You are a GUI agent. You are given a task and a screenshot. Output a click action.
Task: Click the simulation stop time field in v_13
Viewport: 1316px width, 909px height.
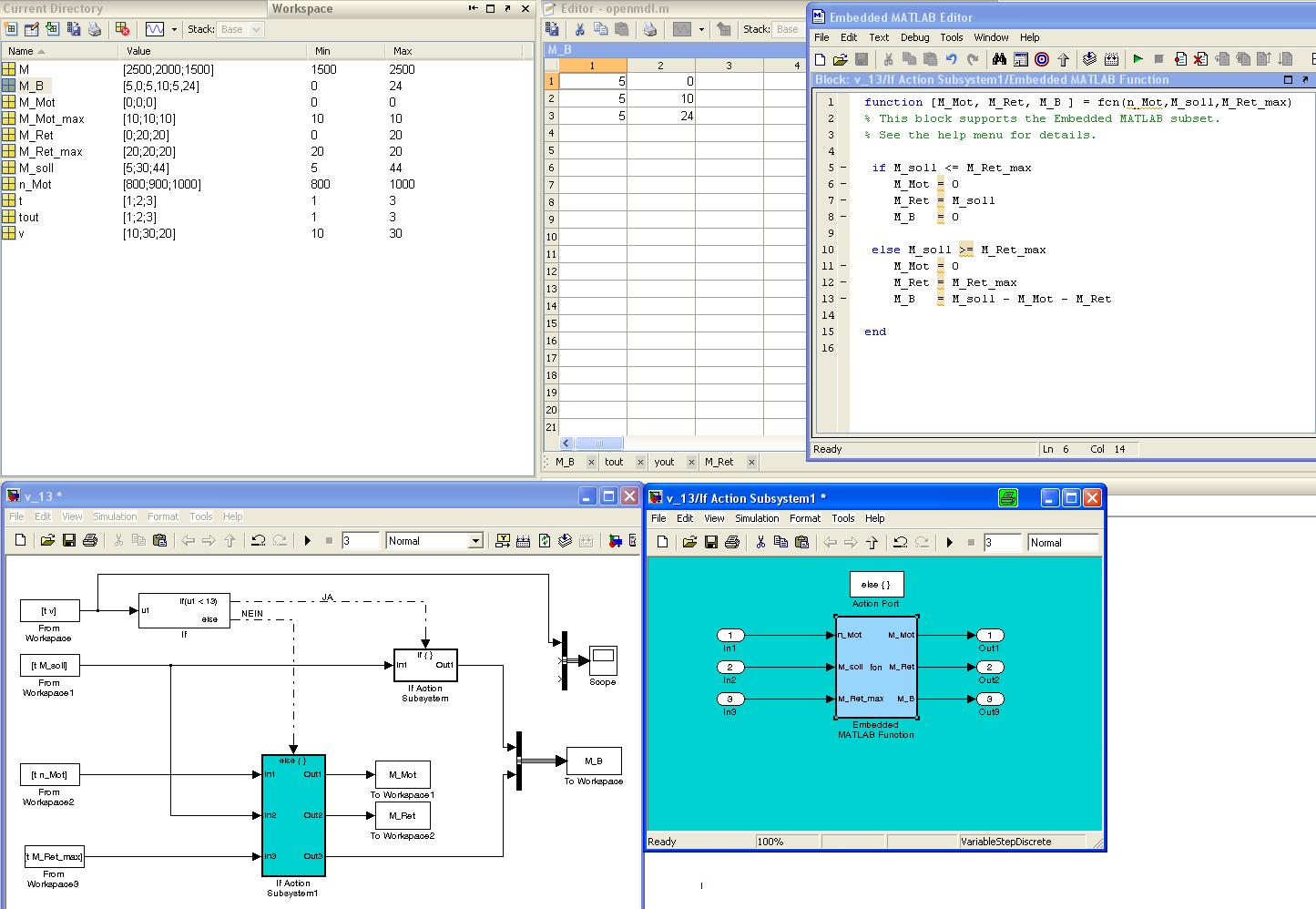360,541
